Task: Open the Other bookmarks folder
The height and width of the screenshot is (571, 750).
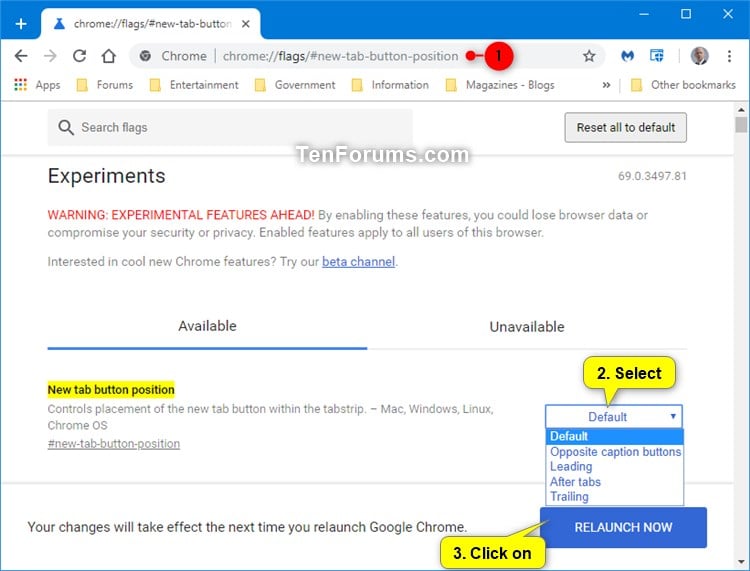Action: [684, 85]
